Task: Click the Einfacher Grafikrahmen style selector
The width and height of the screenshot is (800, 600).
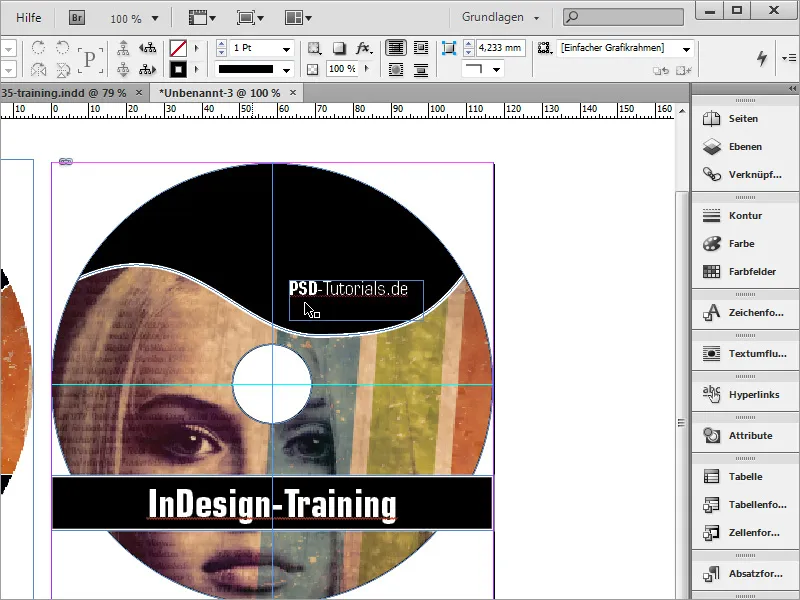Action: (620, 48)
